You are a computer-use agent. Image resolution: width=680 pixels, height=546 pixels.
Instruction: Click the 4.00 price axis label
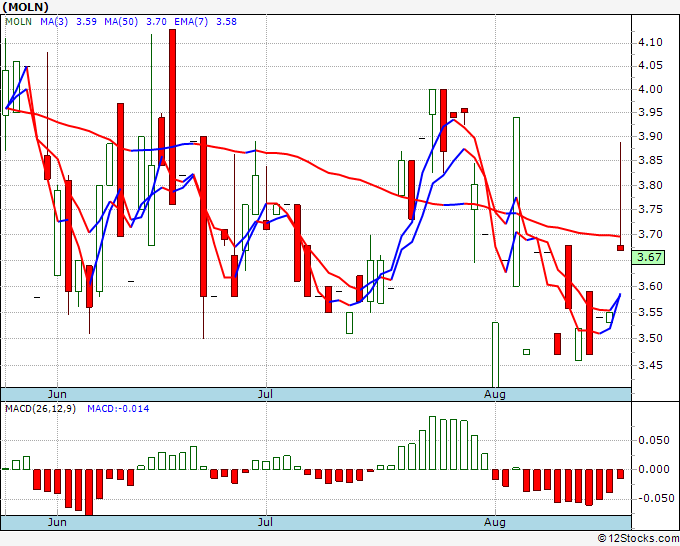click(x=650, y=89)
